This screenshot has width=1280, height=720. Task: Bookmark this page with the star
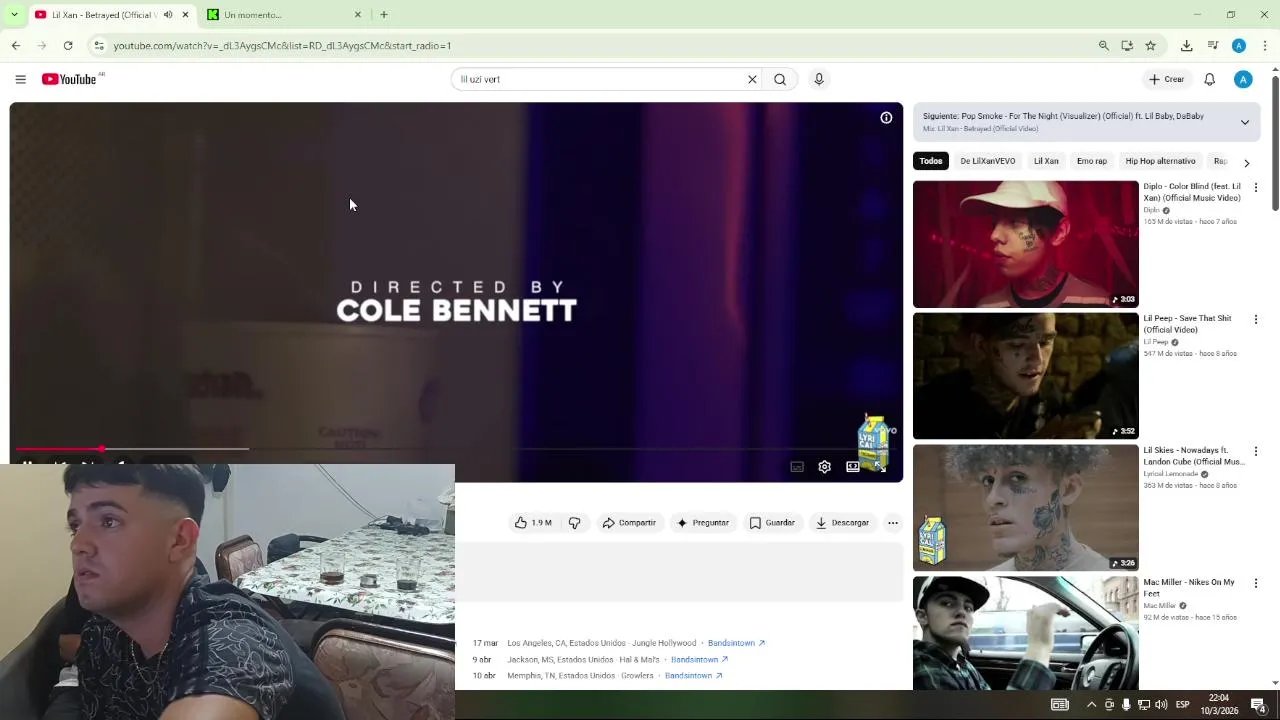1150,45
